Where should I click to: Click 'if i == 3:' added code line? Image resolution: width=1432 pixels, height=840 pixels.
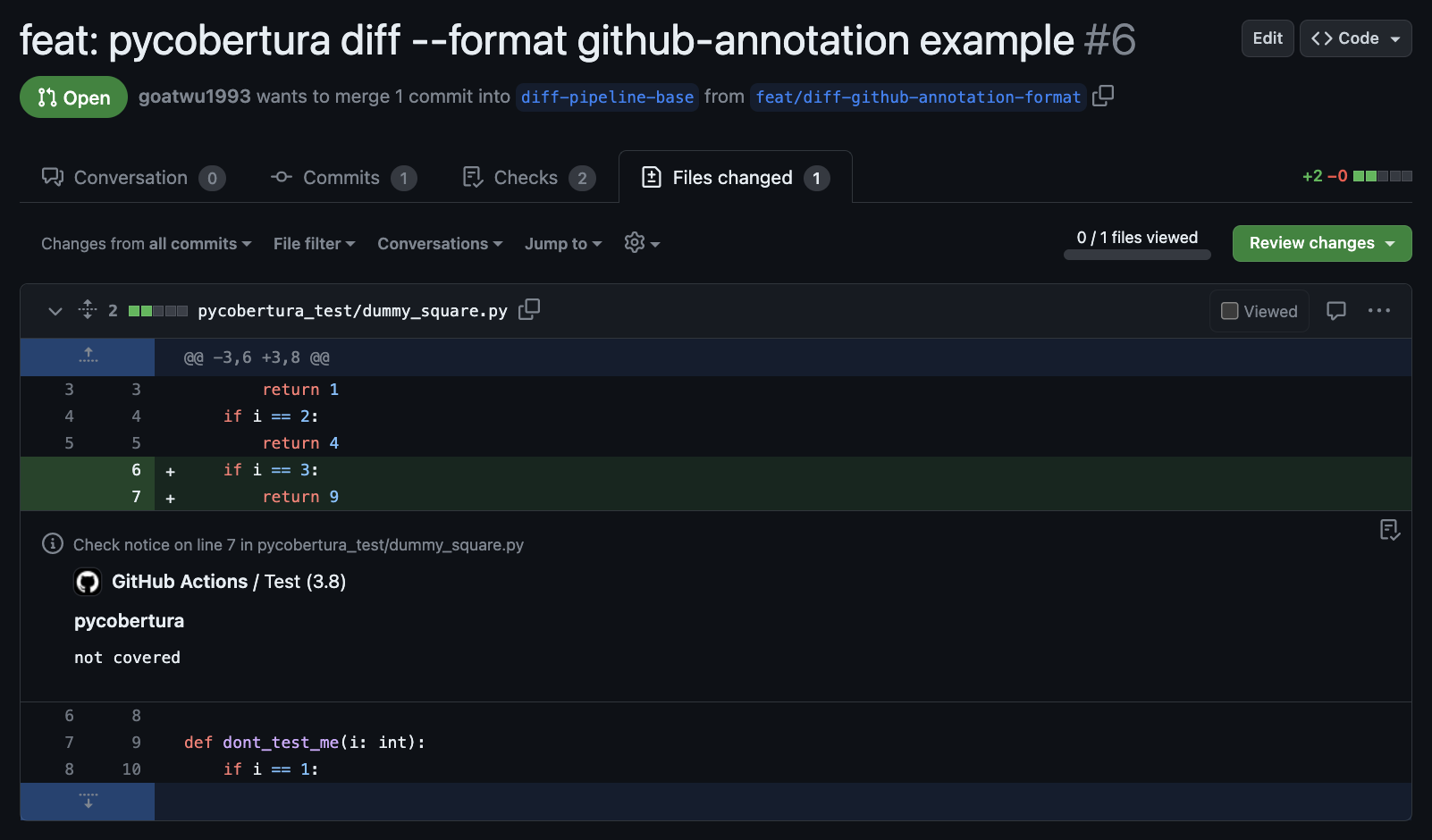tap(271, 470)
